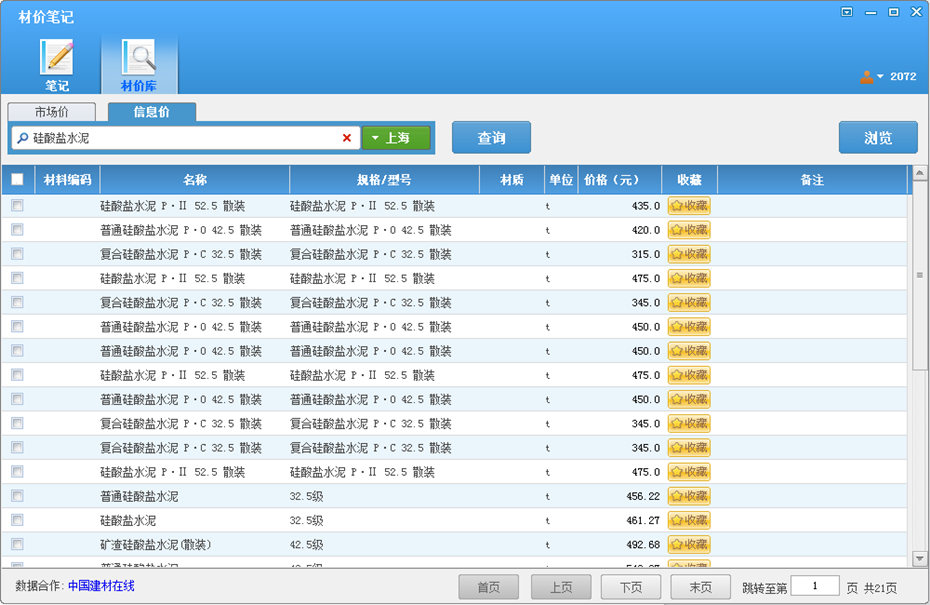Viewport: 930px width, 605px height.
Task: Tick the checkbox for the 461.27 price row
Action: 17,520
